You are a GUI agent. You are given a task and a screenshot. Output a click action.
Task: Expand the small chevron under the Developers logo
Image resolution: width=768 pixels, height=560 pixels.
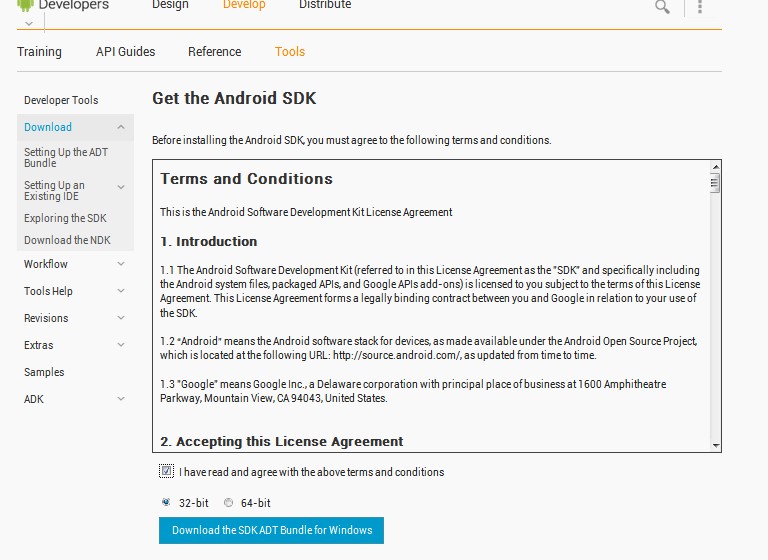pos(29,24)
